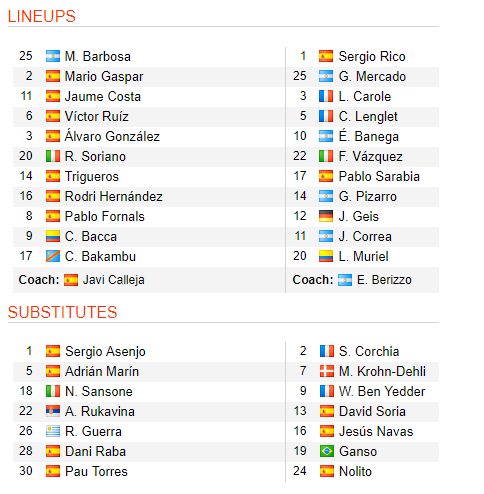
Task: Open player page for Pablo Fornals
Action: (105, 216)
